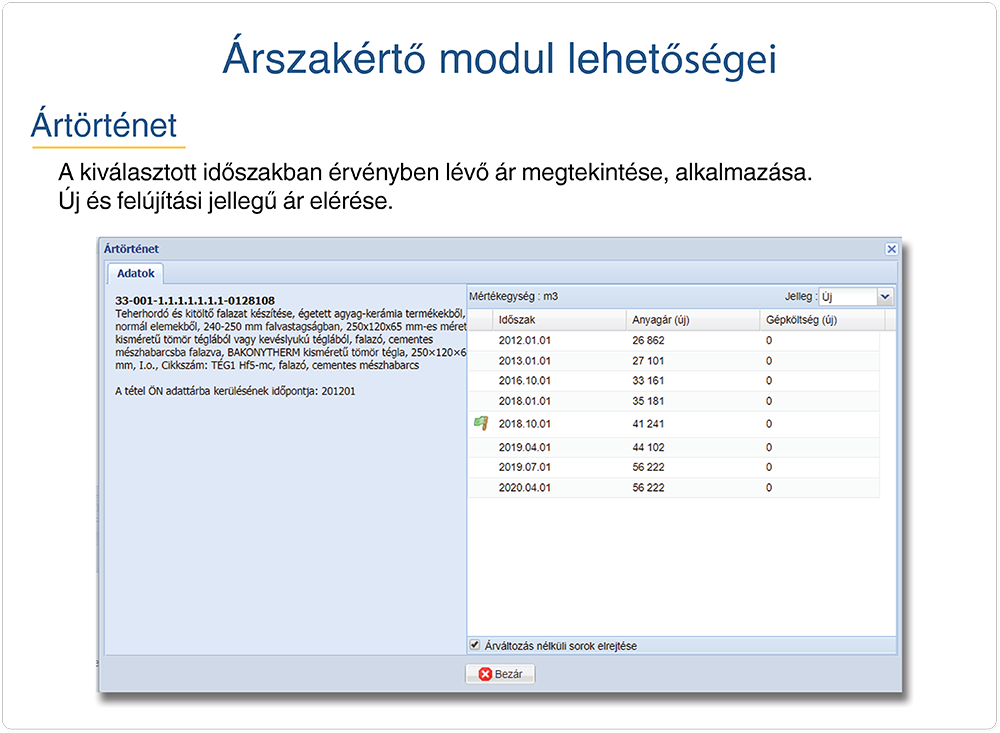Select the 2013.01.01 period row

(673, 361)
